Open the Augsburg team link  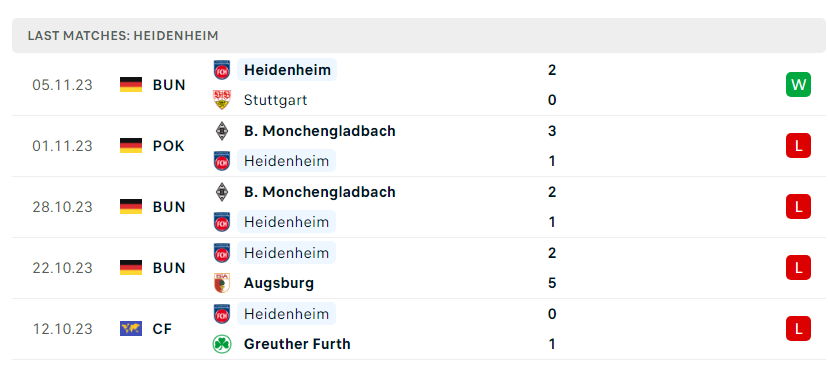pos(279,283)
